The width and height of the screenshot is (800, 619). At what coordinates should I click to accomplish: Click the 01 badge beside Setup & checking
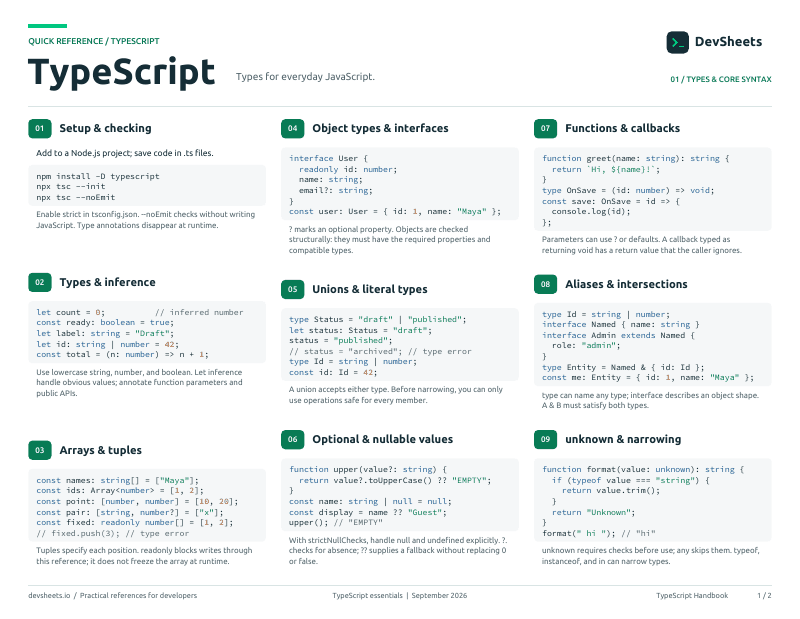[x=40, y=129]
